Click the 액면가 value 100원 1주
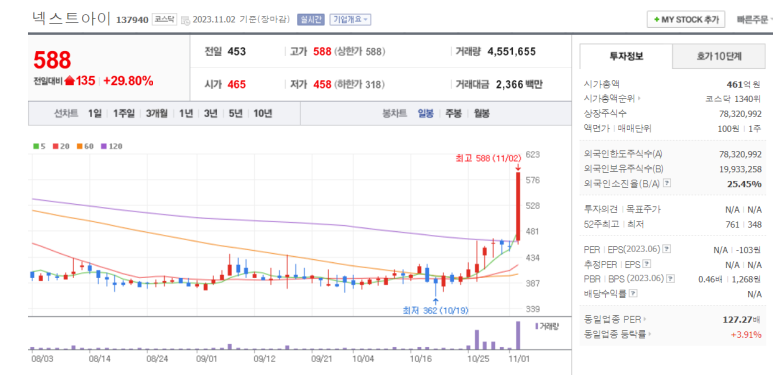Viewport: 773px width, 375px height. (739, 129)
